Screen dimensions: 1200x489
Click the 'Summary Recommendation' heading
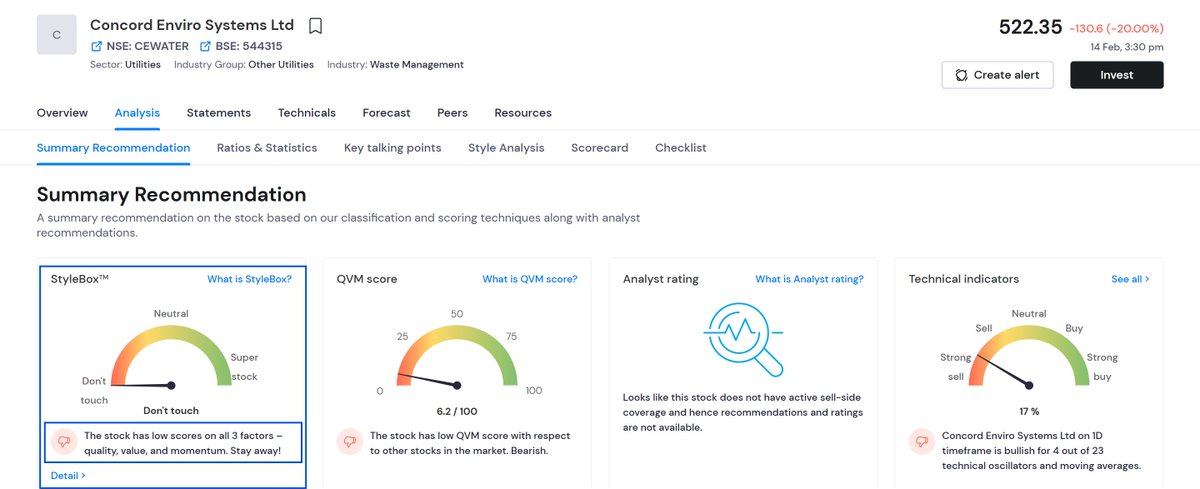171,194
